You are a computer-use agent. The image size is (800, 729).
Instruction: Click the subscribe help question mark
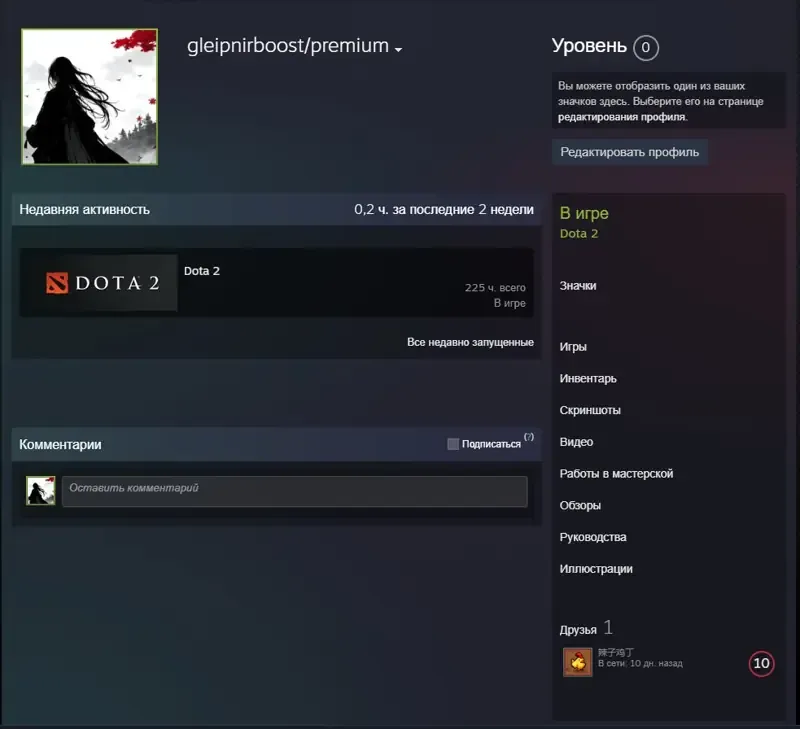coord(529,437)
